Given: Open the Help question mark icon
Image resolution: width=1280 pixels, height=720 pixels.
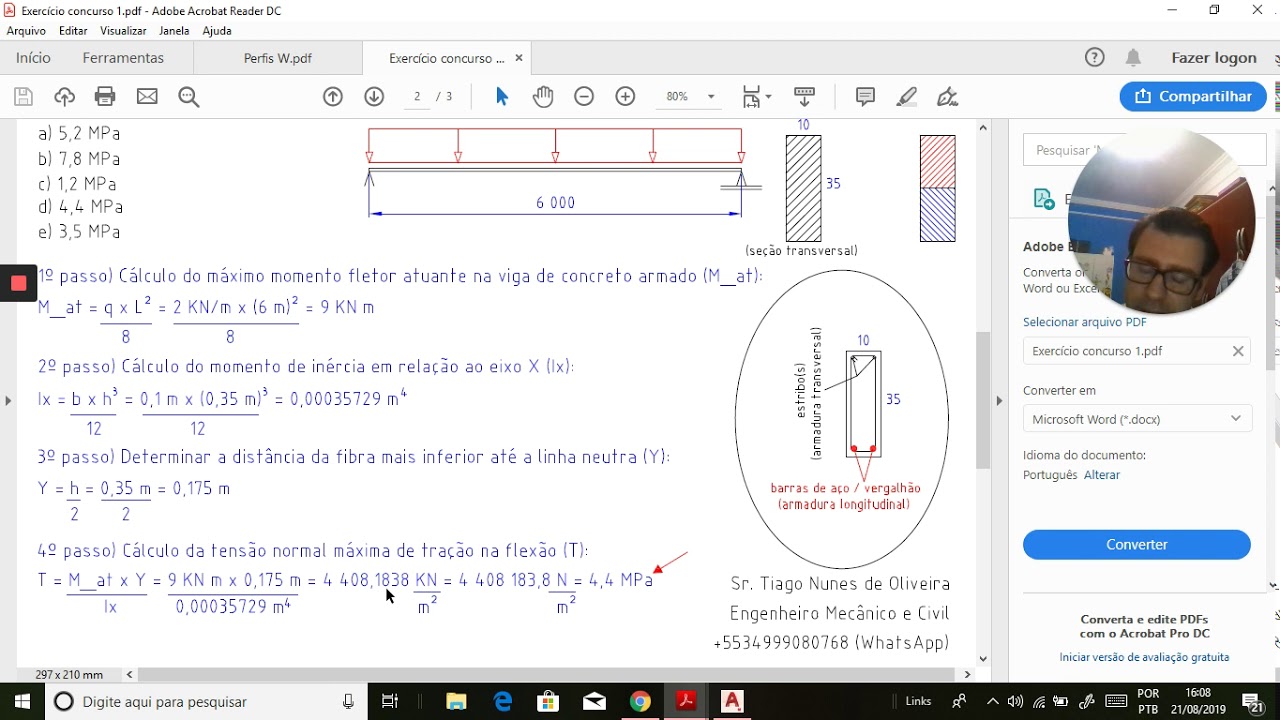Looking at the screenshot, I should (1095, 58).
